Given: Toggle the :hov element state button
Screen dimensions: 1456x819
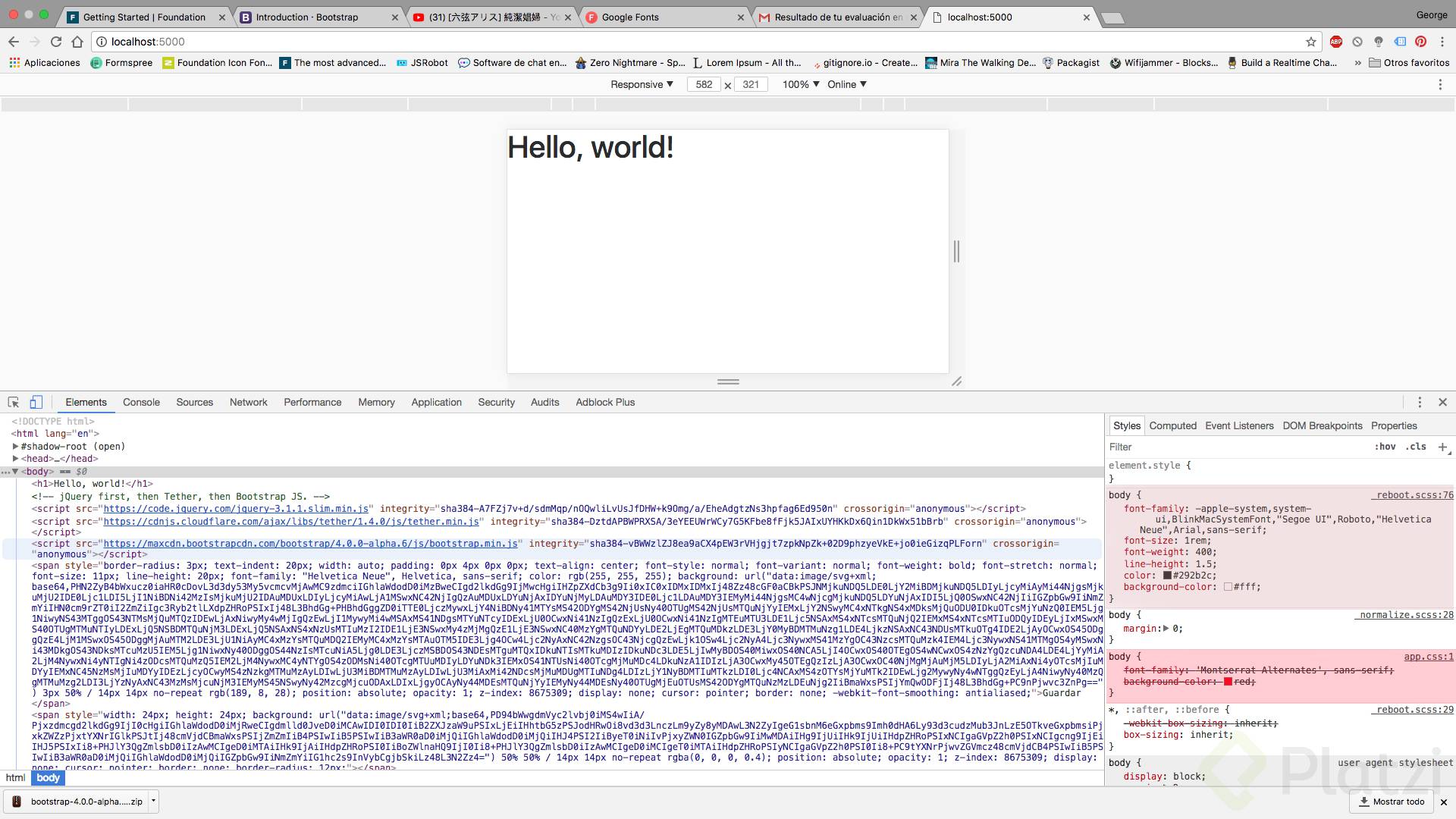Looking at the screenshot, I should [x=1385, y=447].
